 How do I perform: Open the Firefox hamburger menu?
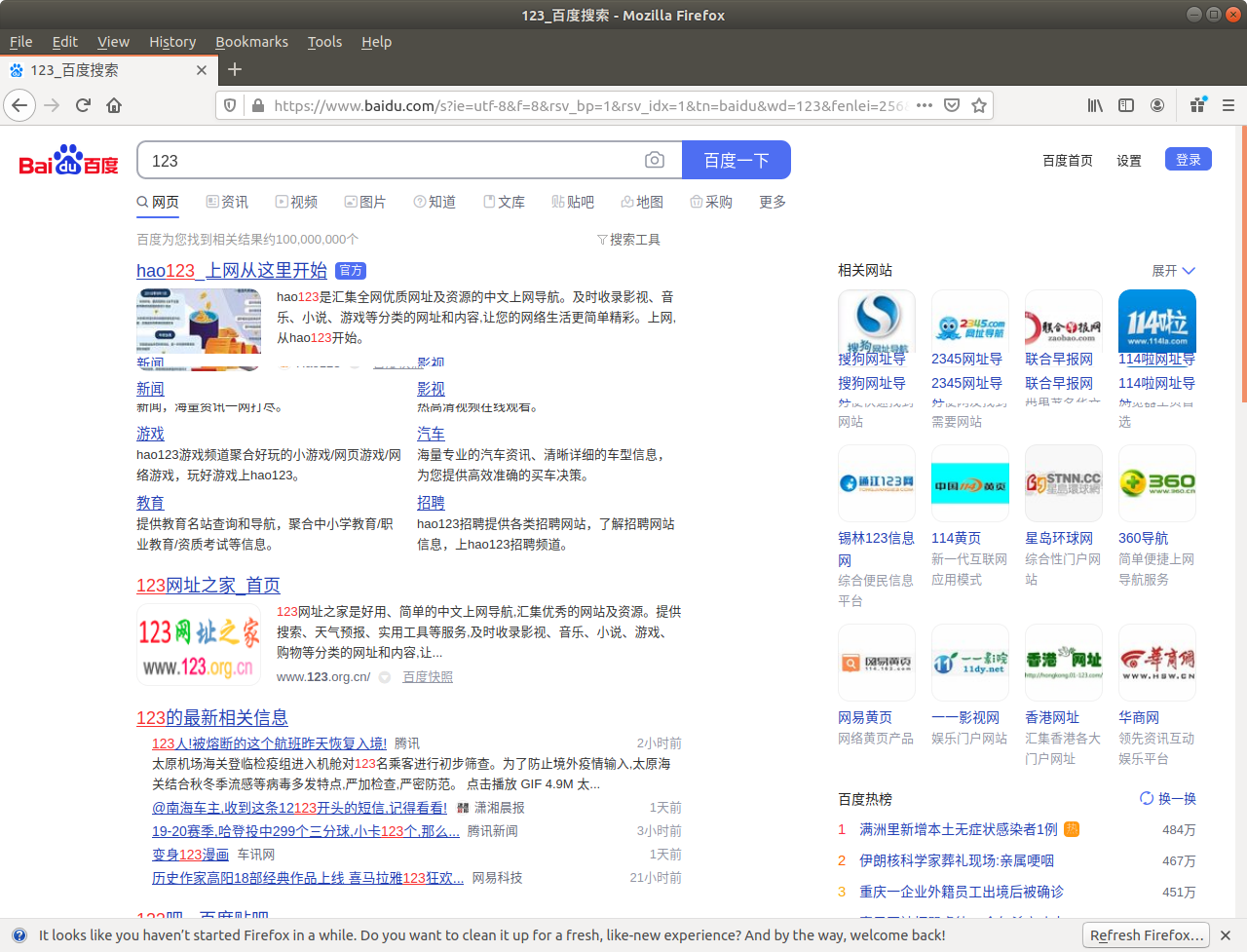[1228, 105]
